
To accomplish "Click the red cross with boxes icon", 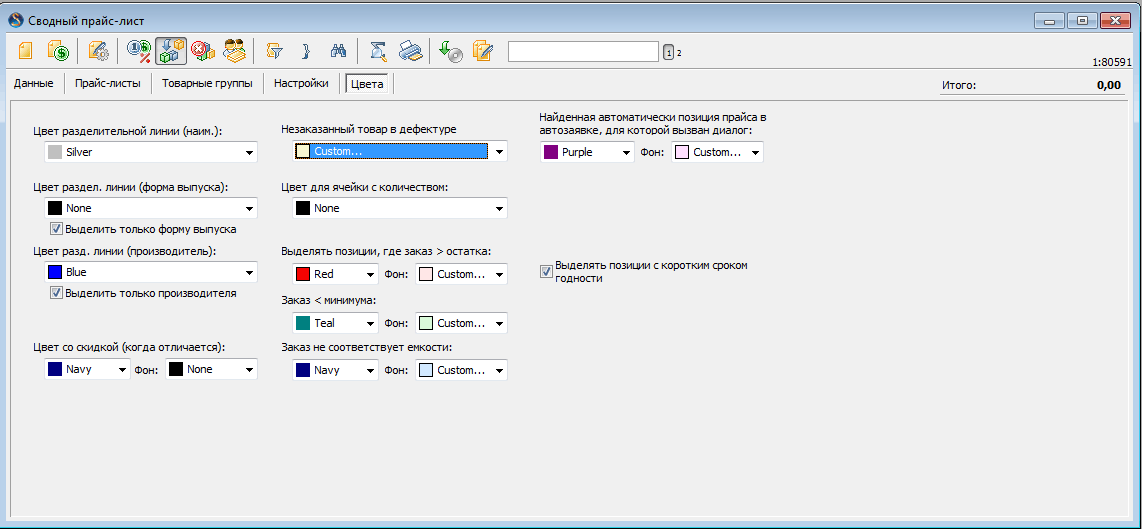I will coord(202,52).
